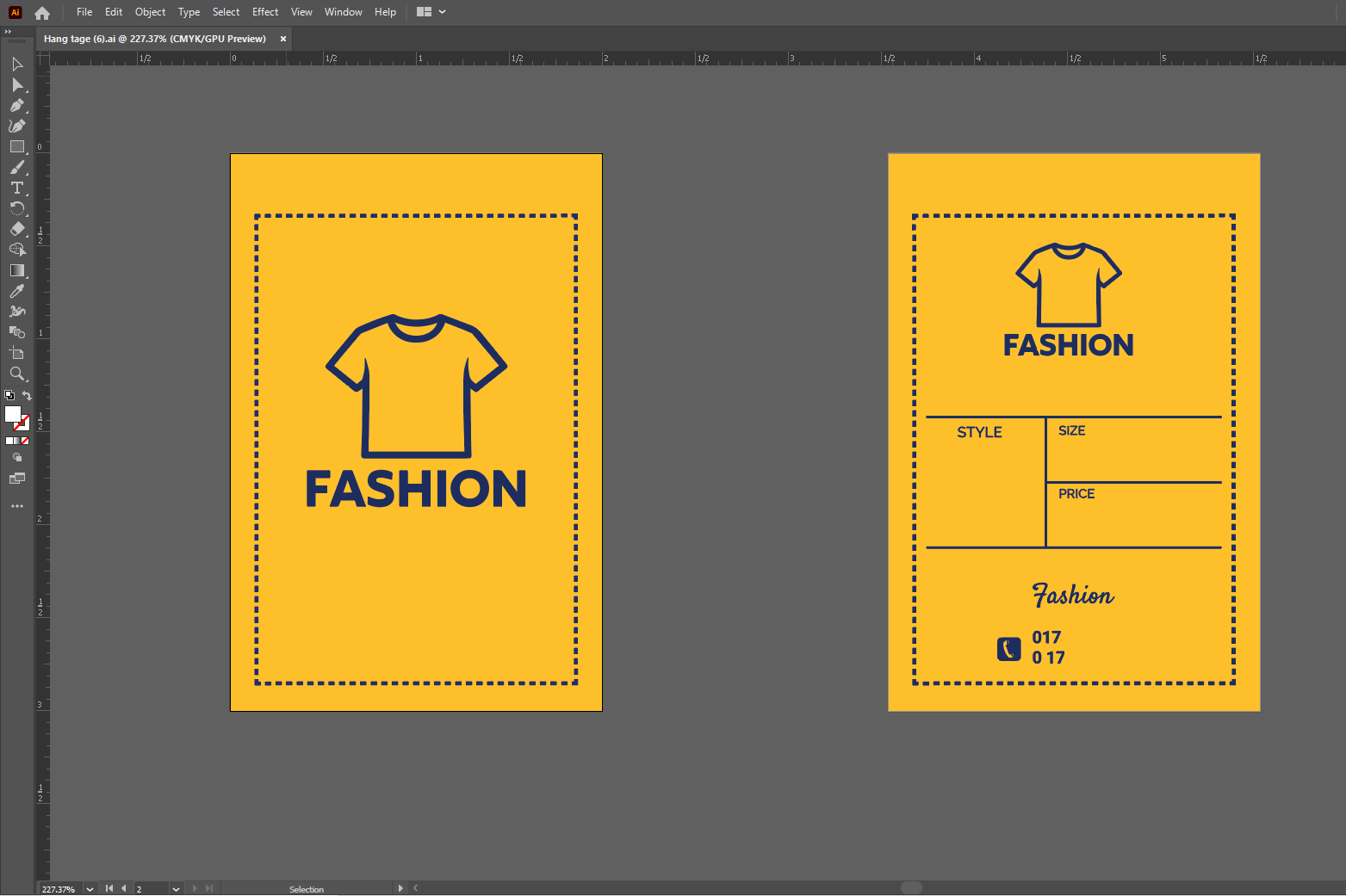Screen dimensions: 1346x896
Task: Open the Effect menu
Action: (265, 12)
